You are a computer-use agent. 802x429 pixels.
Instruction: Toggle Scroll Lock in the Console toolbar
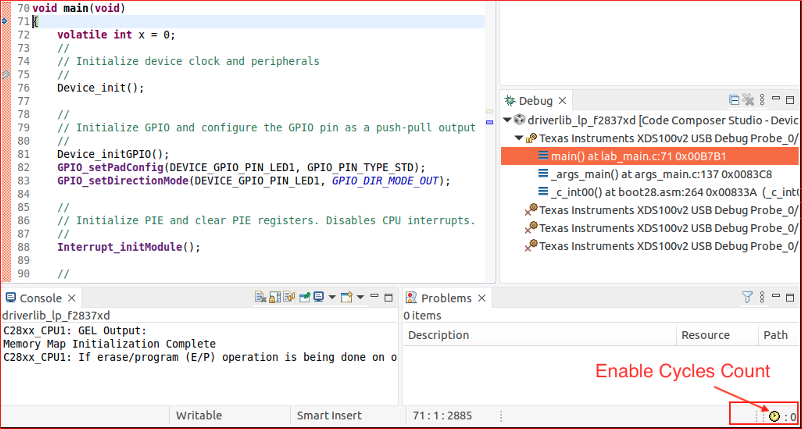tap(273, 297)
